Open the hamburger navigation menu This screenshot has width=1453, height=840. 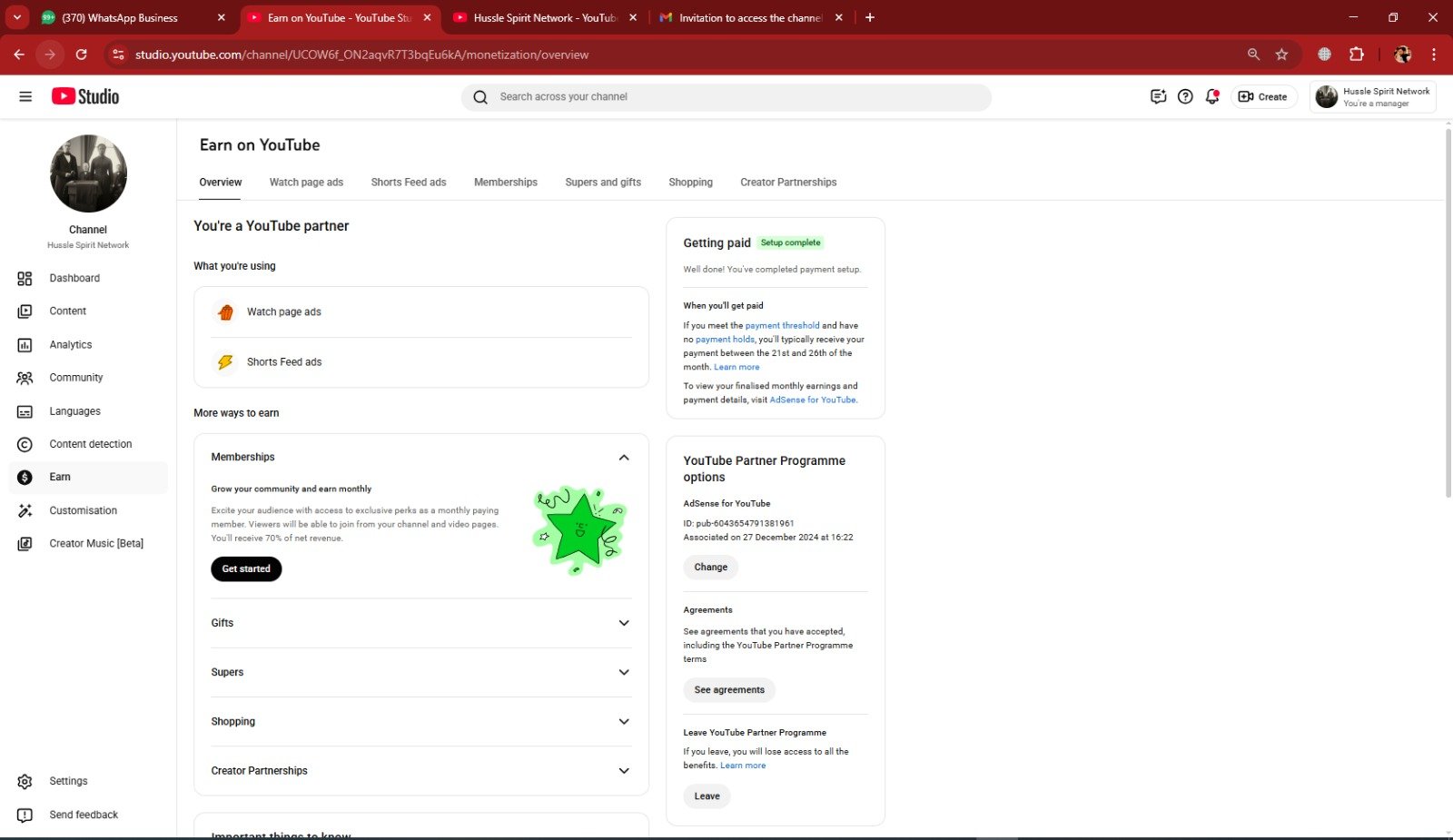(25, 96)
